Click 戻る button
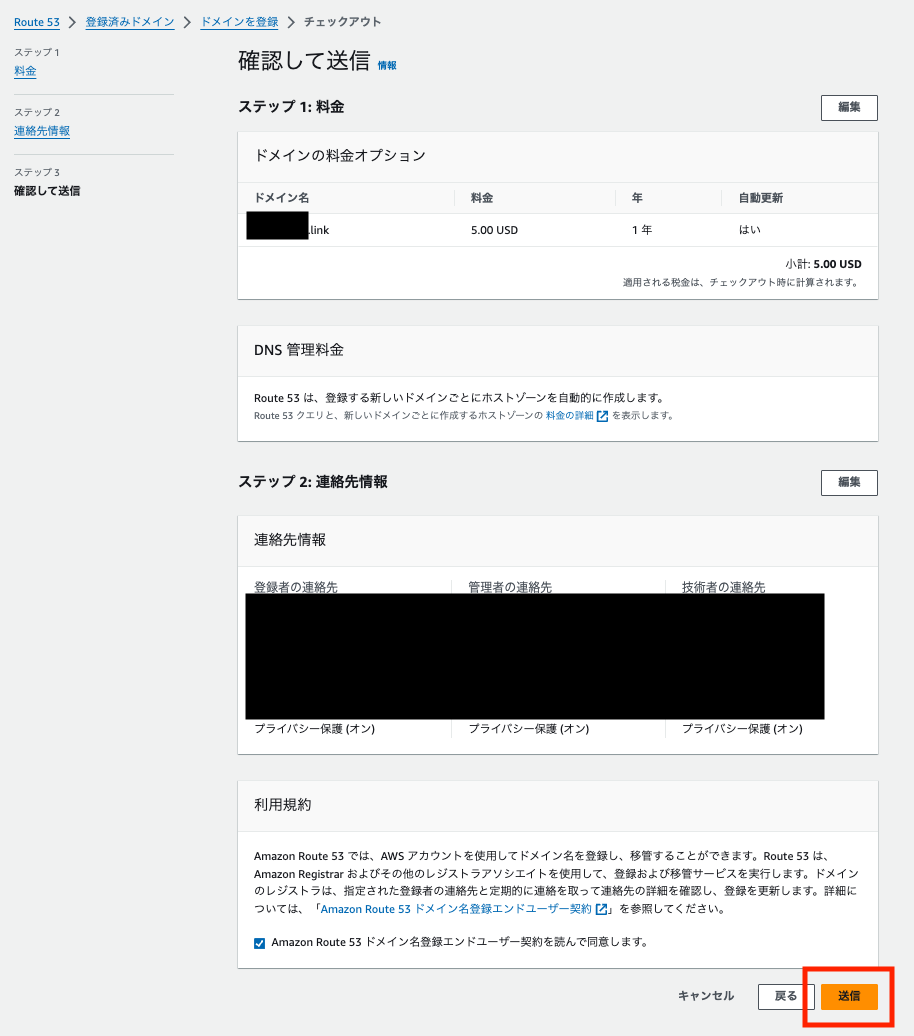The image size is (914, 1036). point(786,996)
